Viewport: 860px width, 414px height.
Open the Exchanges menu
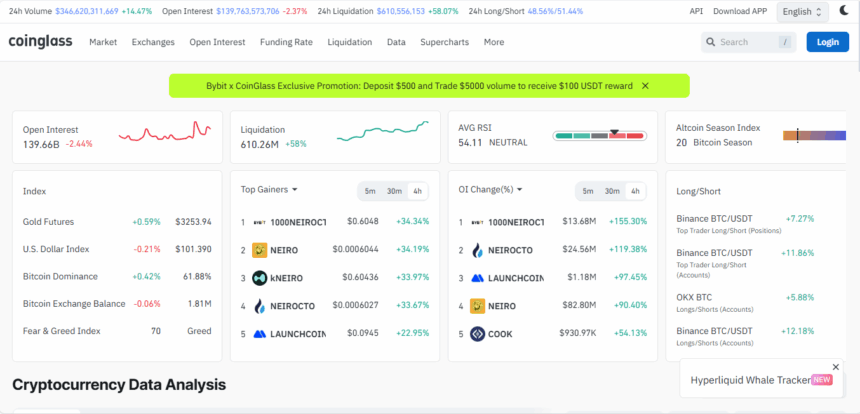(153, 42)
